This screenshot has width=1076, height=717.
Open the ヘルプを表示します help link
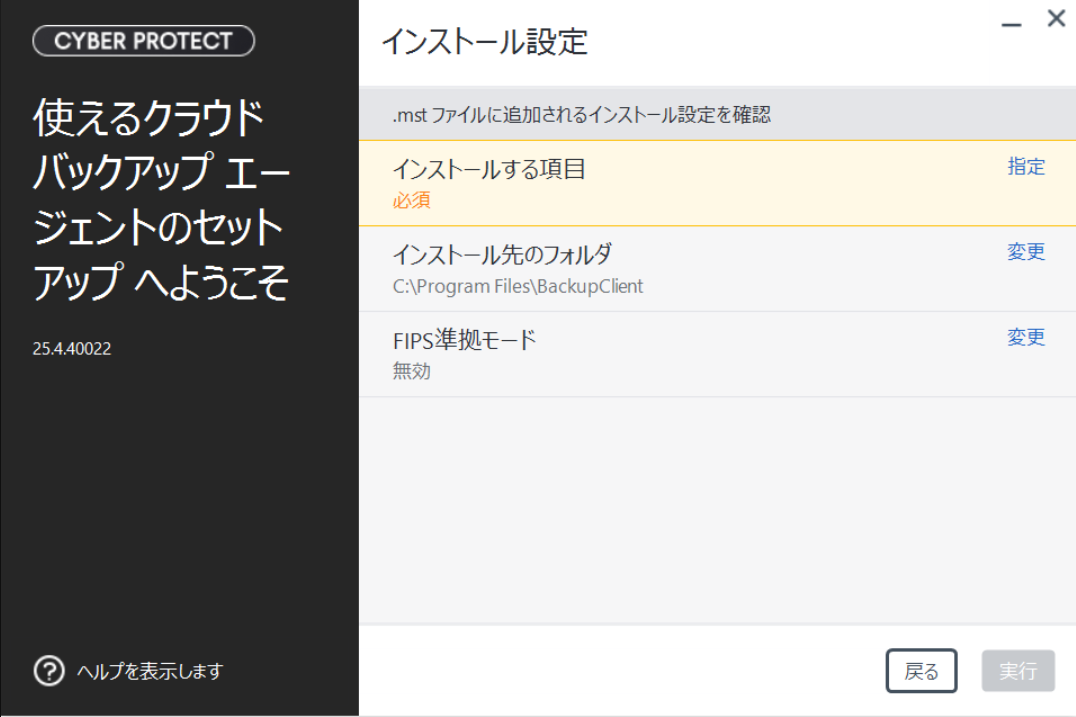click(x=150, y=671)
